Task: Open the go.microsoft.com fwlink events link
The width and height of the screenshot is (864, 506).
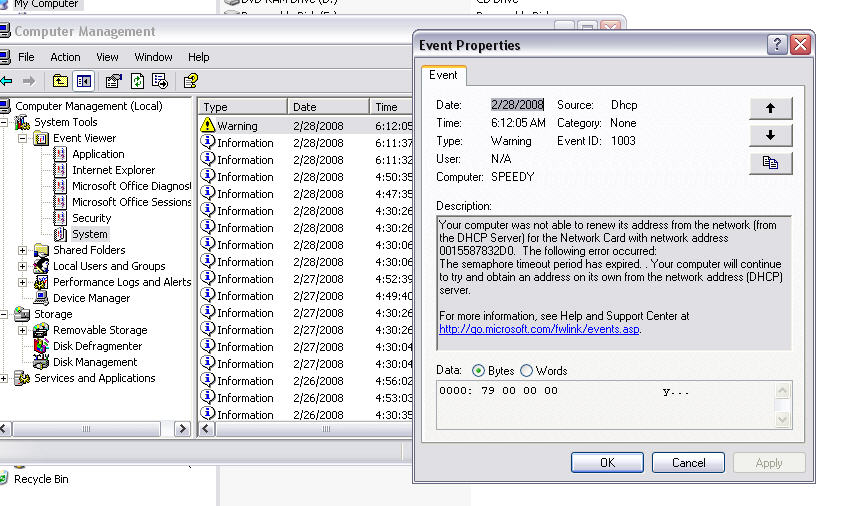Action: click(539, 329)
